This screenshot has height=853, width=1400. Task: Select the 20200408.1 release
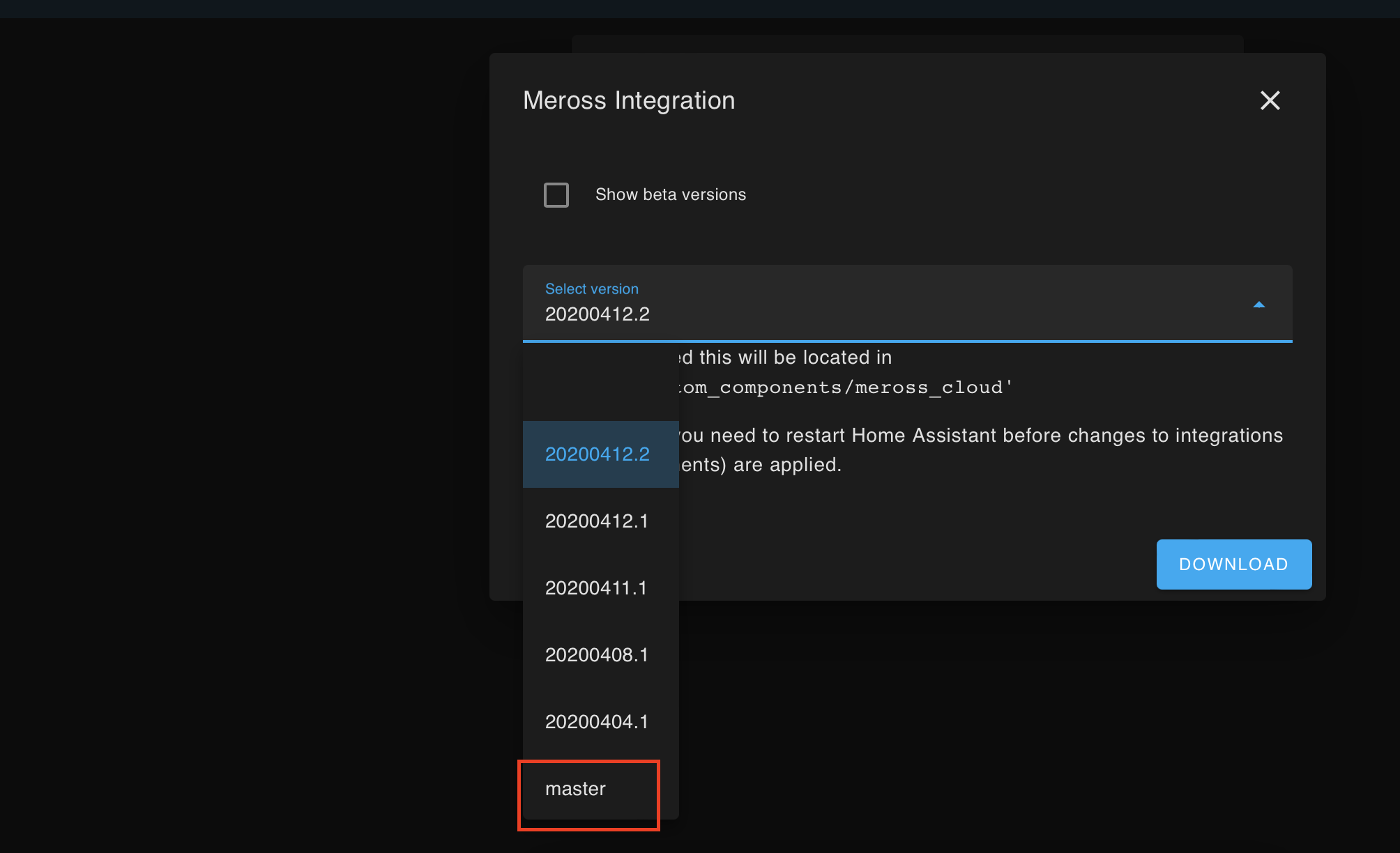pyautogui.click(x=597, y=654)
